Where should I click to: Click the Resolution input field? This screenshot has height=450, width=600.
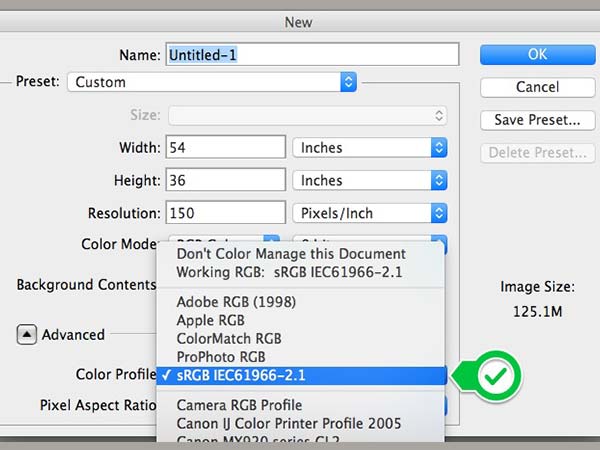click(226, 214)
